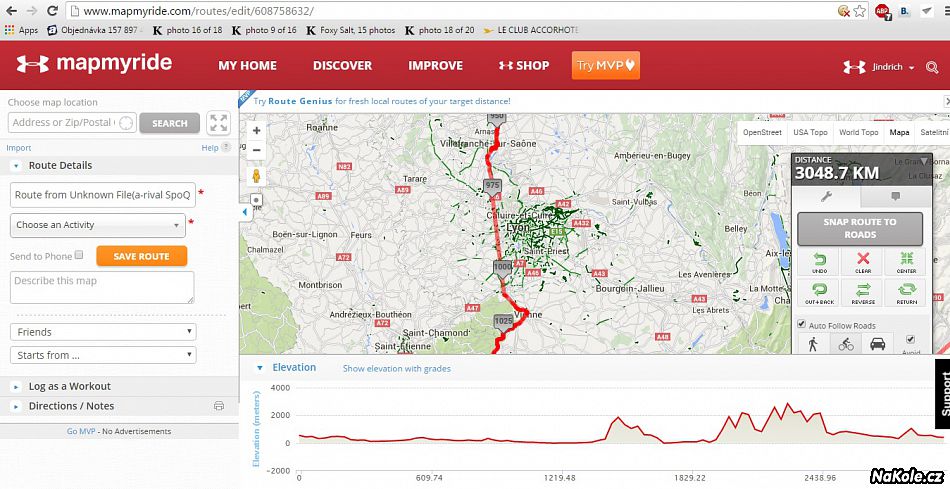Screen dimensions: 950x489
Task: Switch map to World Topo layer
Action: pos(859,132)
